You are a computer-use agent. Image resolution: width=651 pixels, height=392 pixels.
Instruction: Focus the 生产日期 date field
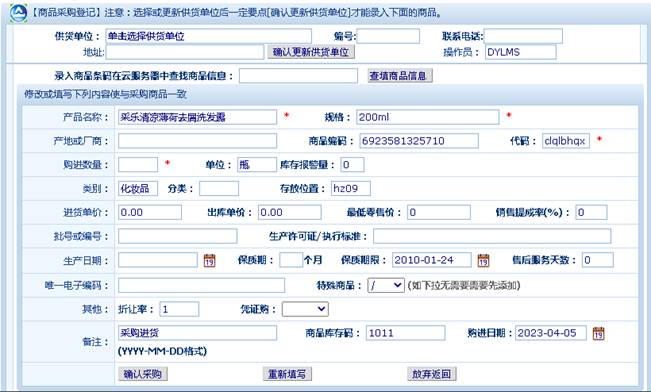(158, 260)
